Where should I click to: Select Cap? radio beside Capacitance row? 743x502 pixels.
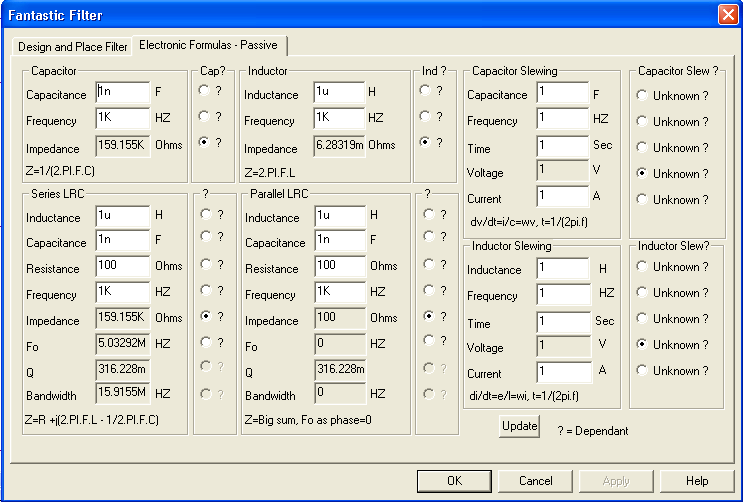click(x=204, y=90)
